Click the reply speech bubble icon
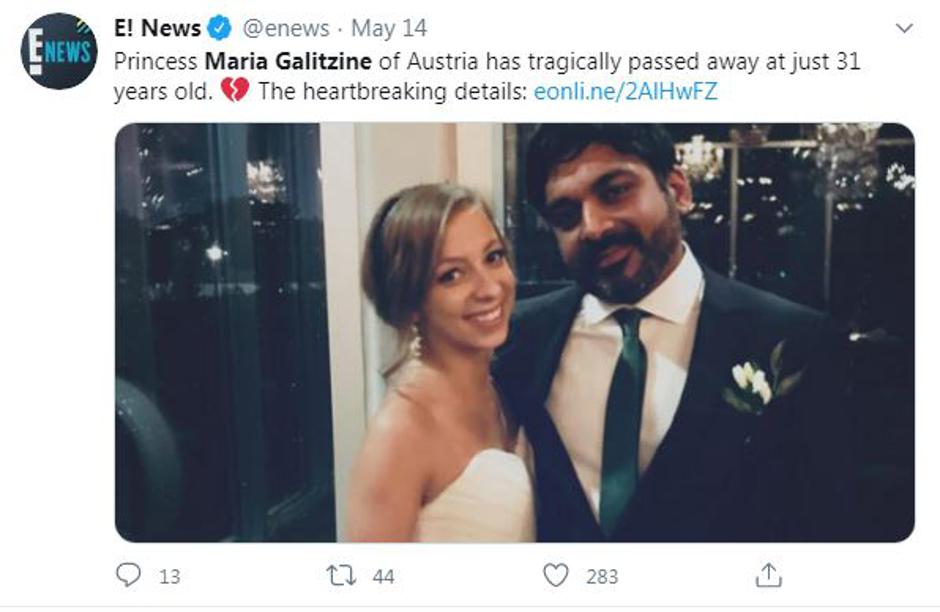 (x=128, y=575)
